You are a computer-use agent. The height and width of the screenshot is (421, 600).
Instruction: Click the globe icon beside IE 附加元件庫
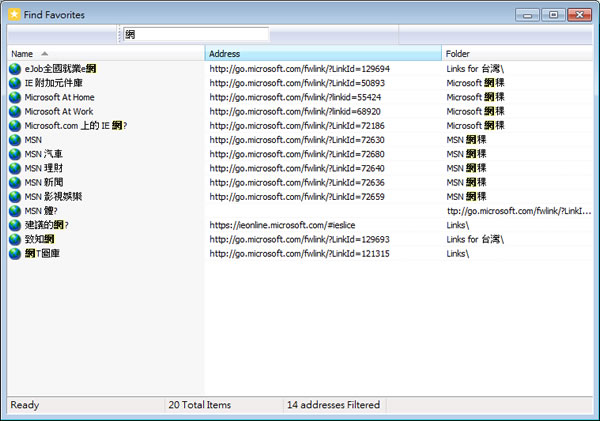pos(15,83)
